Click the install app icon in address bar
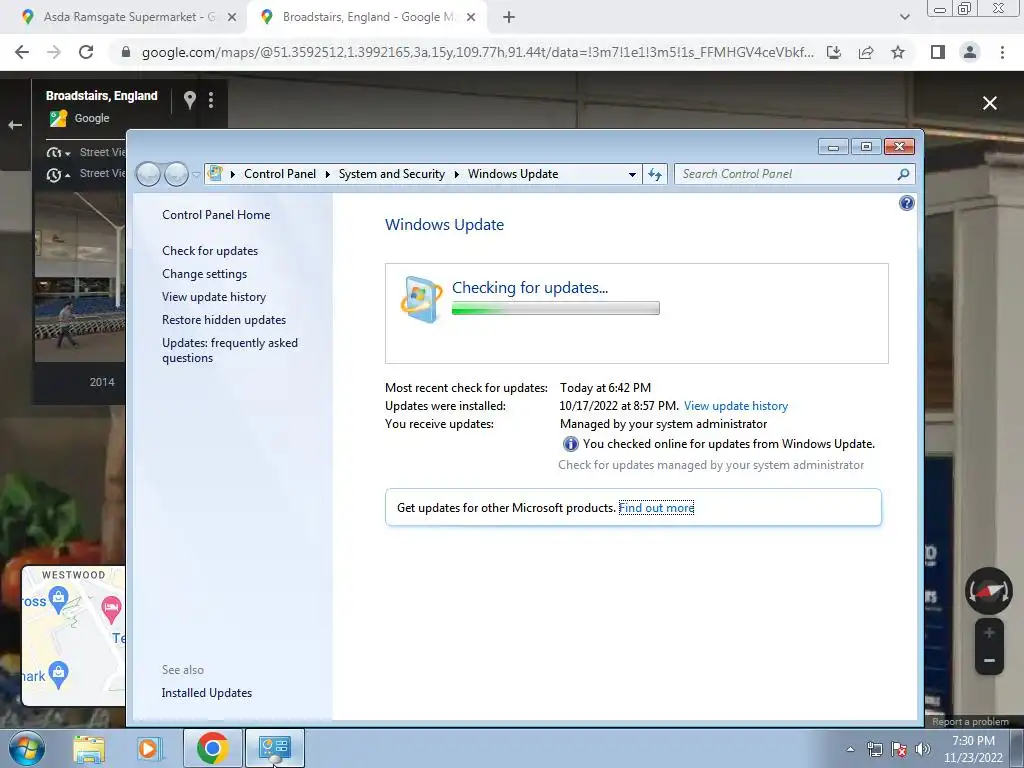 834,52
